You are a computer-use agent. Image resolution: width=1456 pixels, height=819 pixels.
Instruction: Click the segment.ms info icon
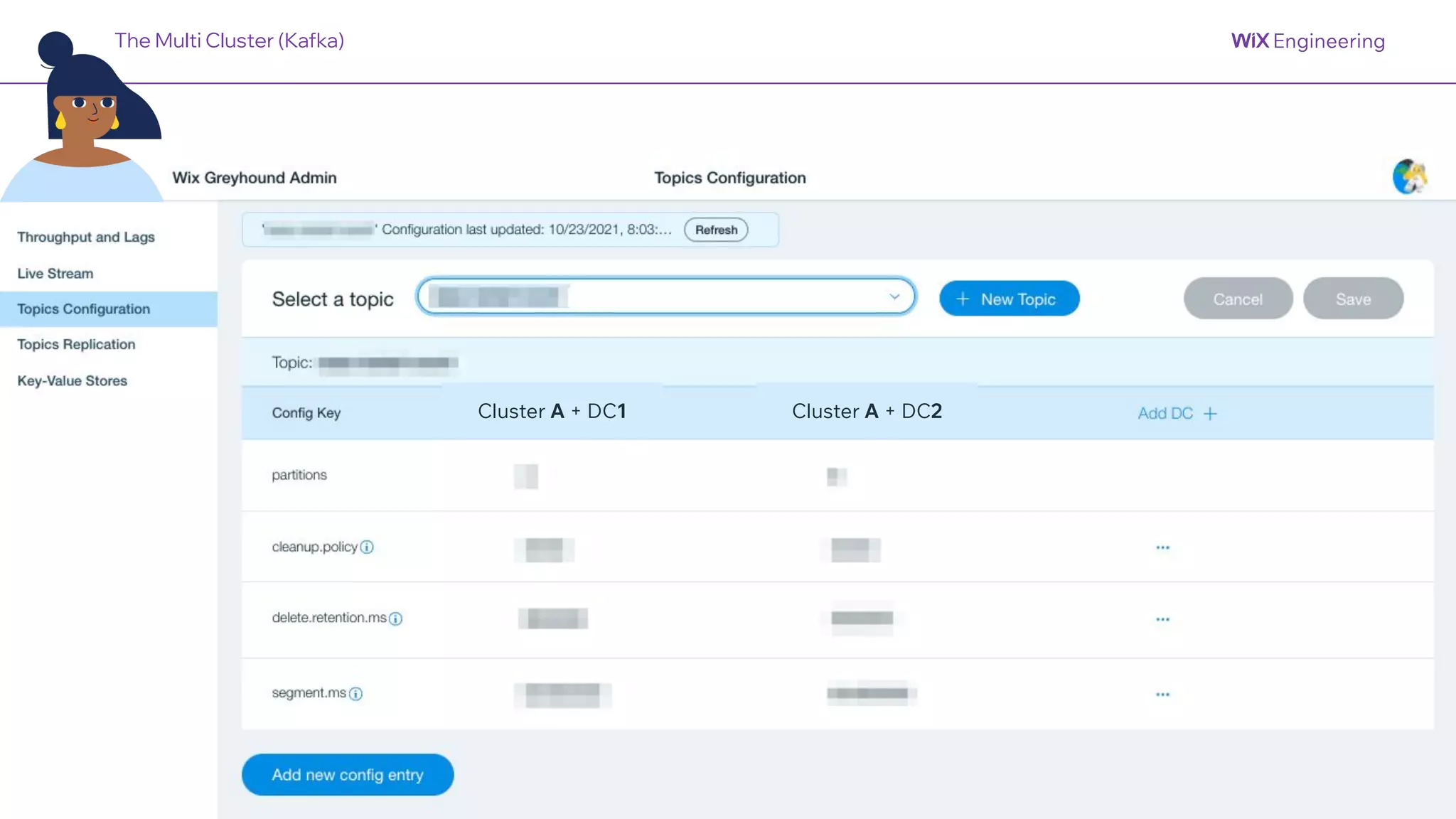(x=356, y=694)
